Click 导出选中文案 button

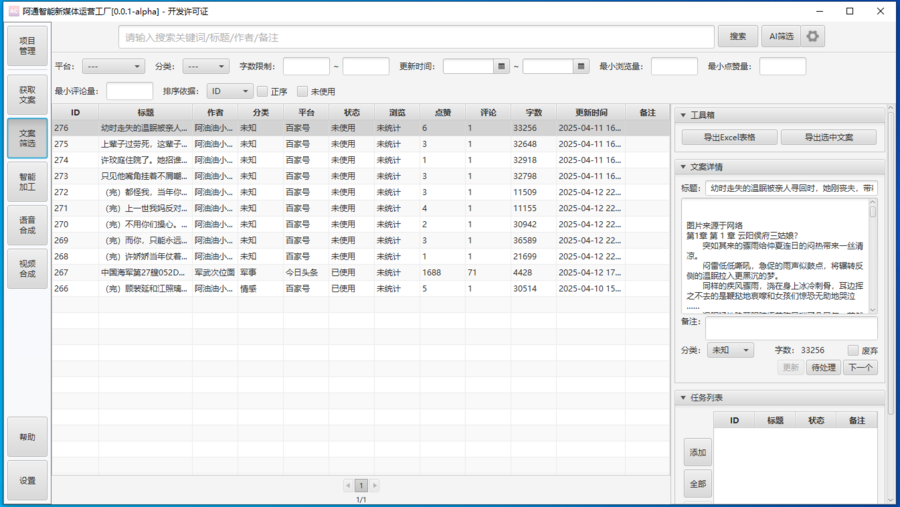829,137
